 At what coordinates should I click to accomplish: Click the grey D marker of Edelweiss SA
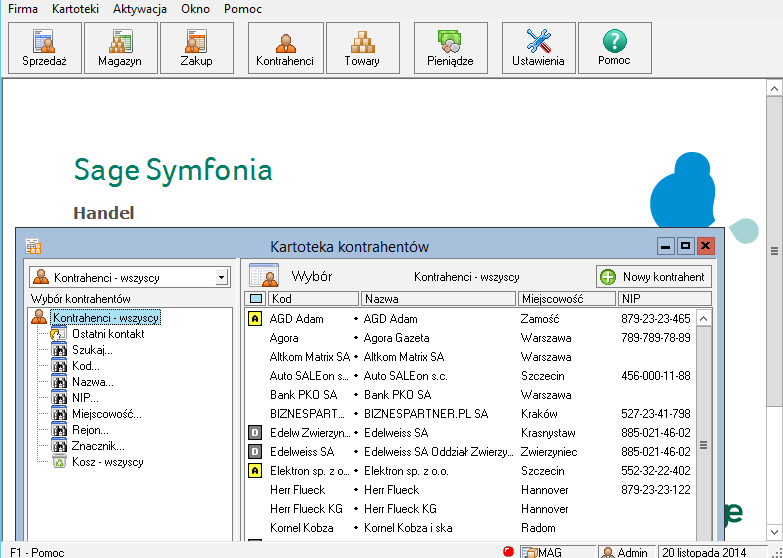coord(255,452)
